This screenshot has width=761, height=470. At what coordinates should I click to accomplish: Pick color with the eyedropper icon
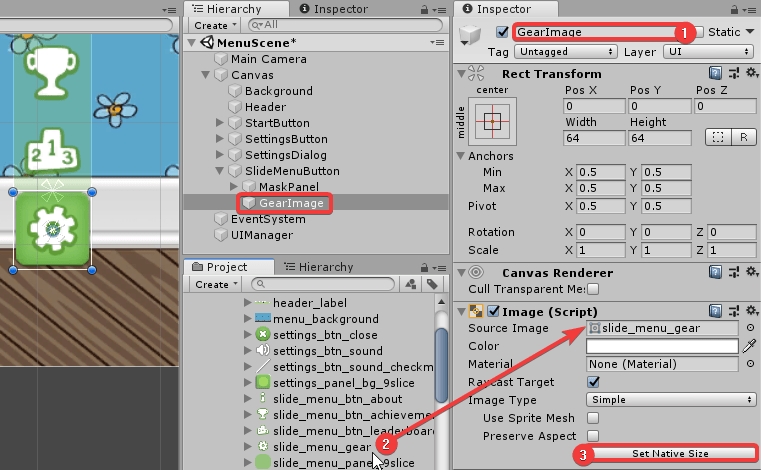749,346
